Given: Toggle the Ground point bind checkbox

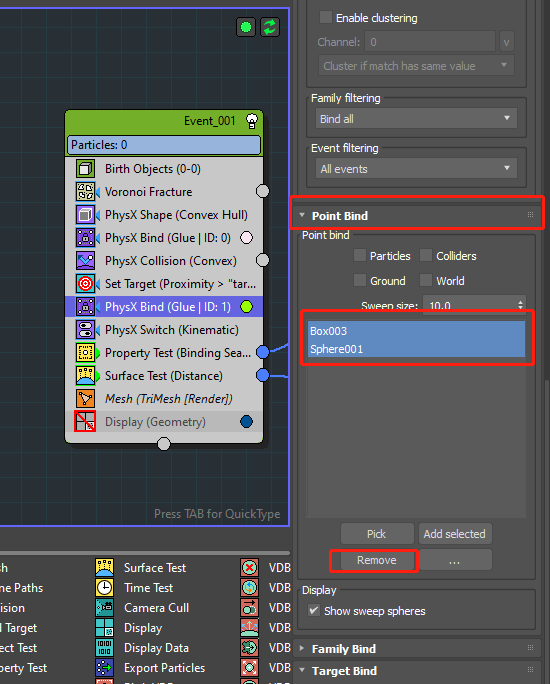Looking at the screenshot, I should tap(360, 280).
